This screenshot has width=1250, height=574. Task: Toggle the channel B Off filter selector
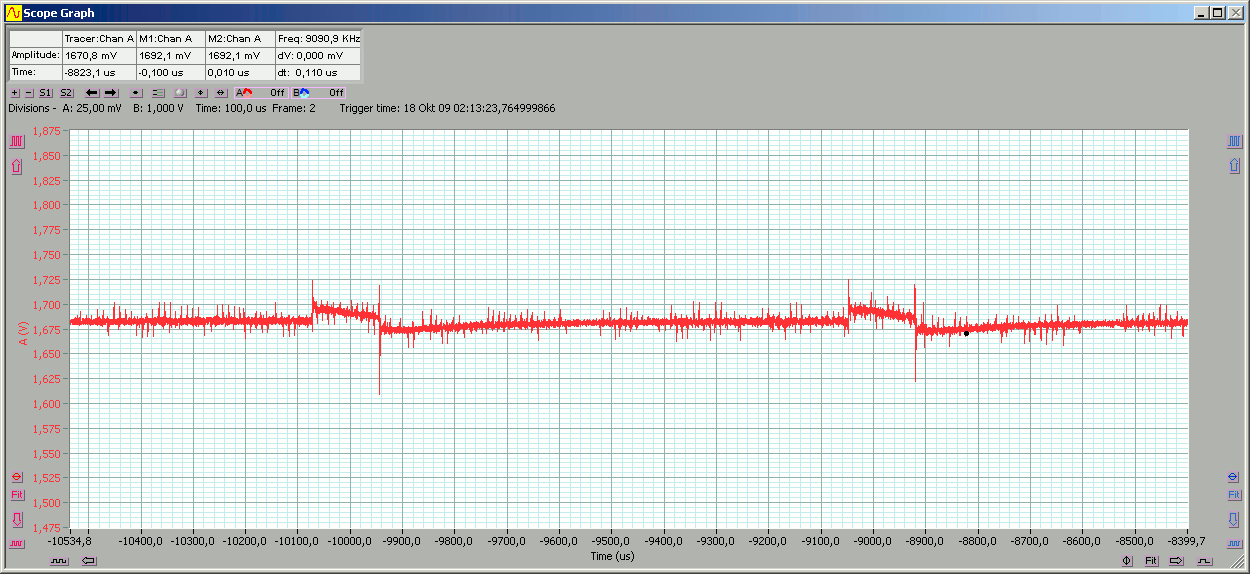click(x=318, y=92)
